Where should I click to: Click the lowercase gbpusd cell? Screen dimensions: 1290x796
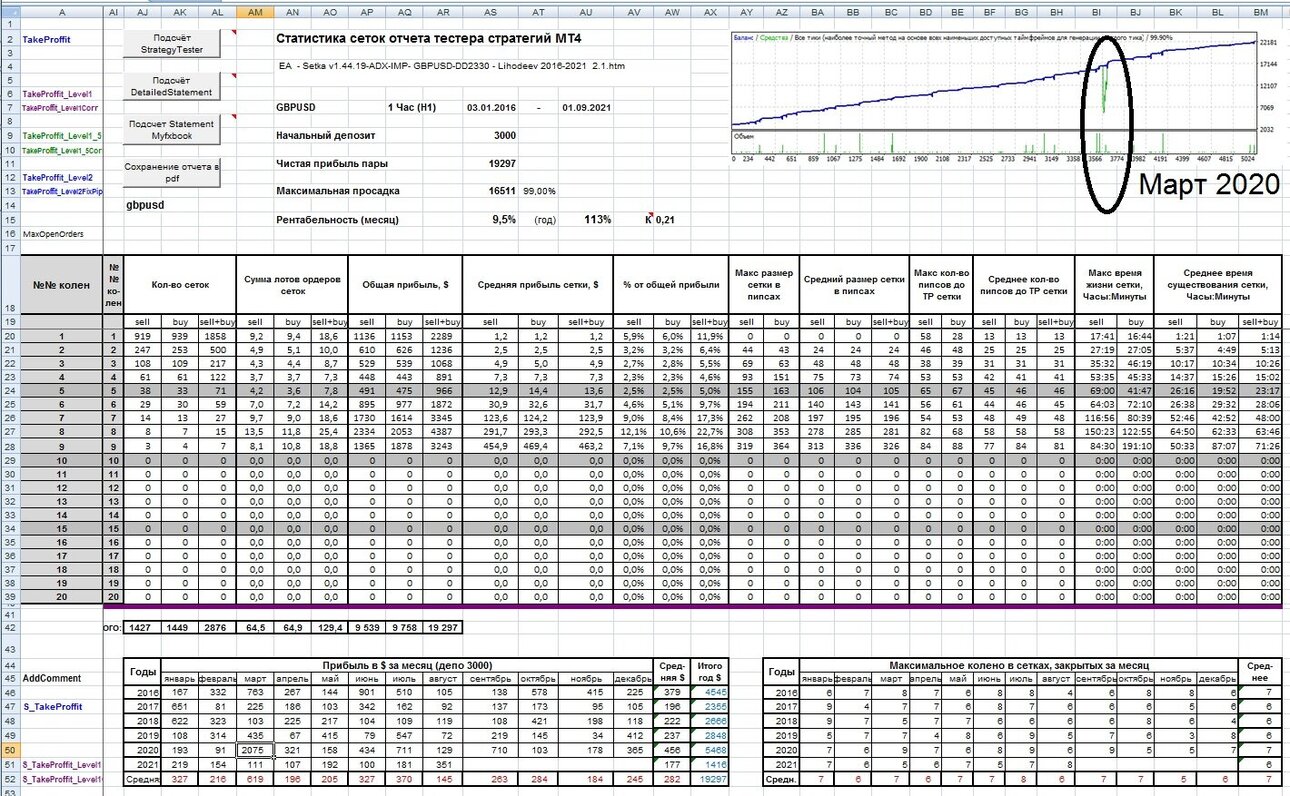point(145,204)
